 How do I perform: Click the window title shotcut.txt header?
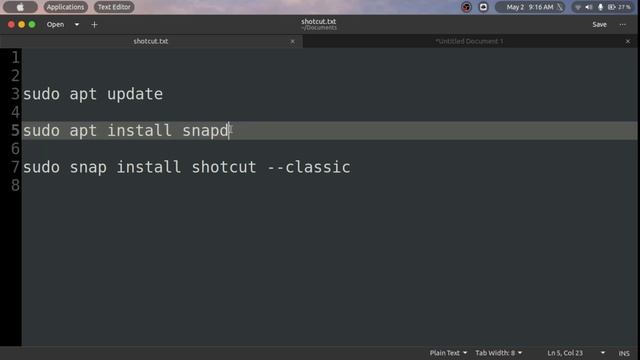point(319,22)
